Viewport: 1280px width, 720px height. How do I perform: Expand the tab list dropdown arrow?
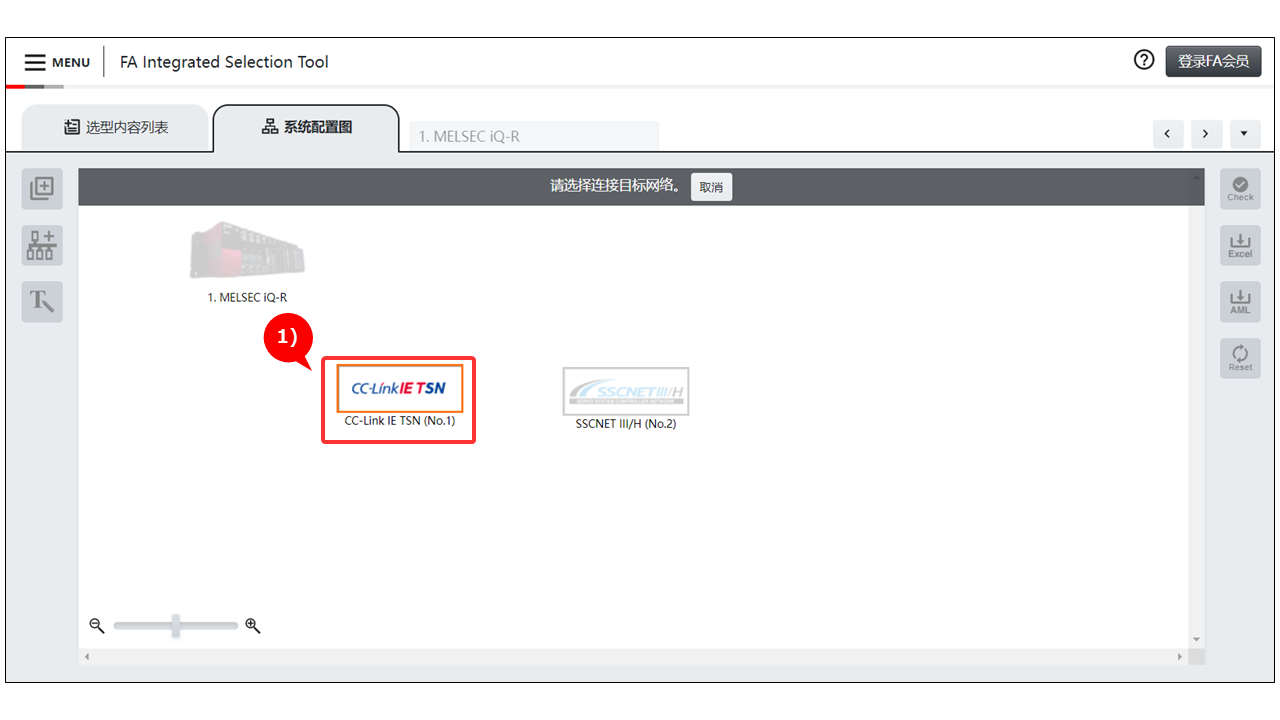[1245, 134]
